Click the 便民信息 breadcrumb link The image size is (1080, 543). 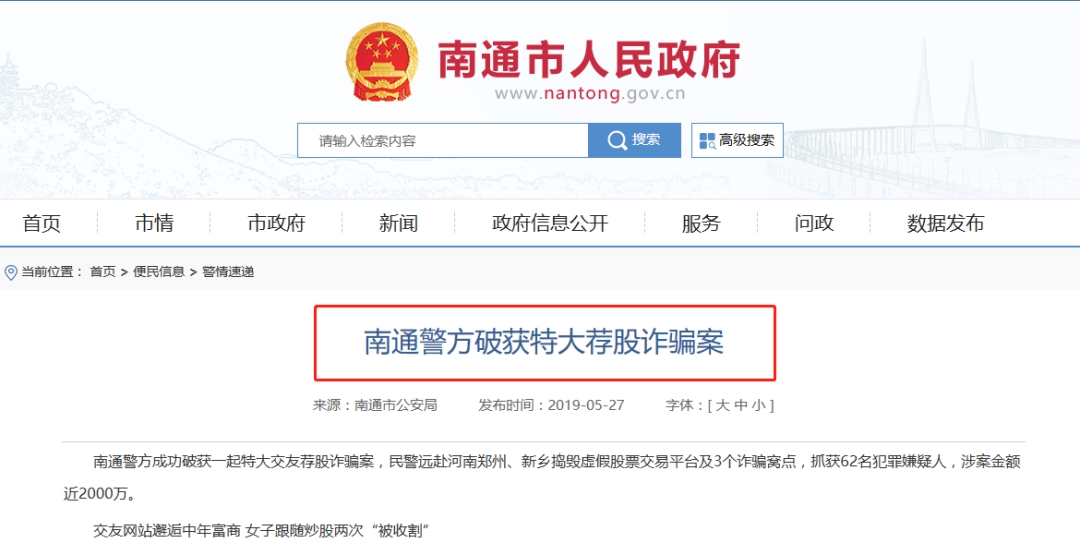[158, 272]
